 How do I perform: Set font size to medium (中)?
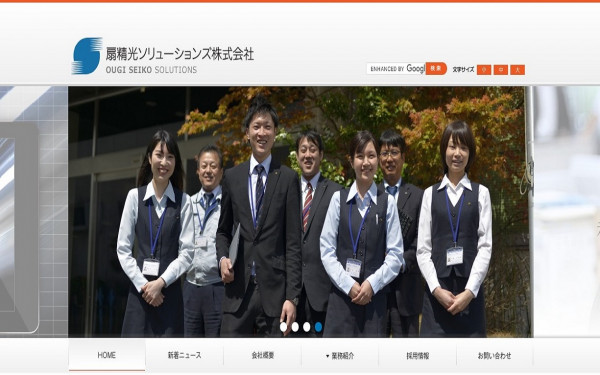click(501, 70)
